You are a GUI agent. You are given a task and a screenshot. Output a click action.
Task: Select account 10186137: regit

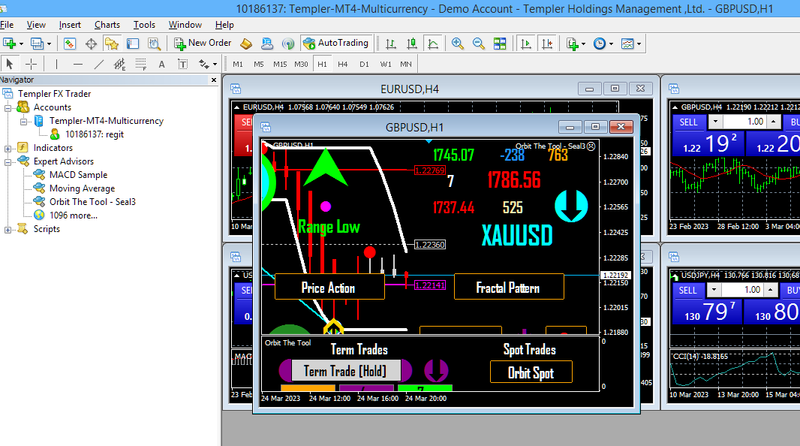pos(94,135)
